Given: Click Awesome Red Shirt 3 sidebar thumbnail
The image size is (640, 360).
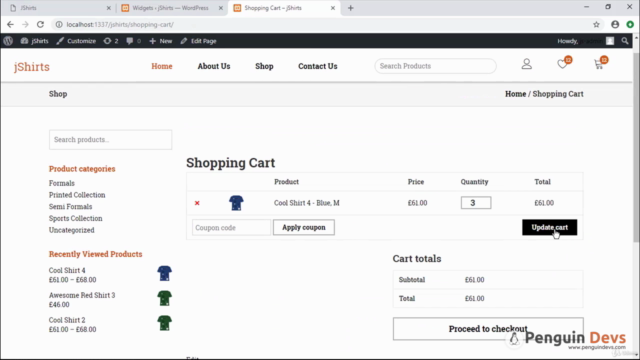Looking at the screenshot, I should (164, 298).
